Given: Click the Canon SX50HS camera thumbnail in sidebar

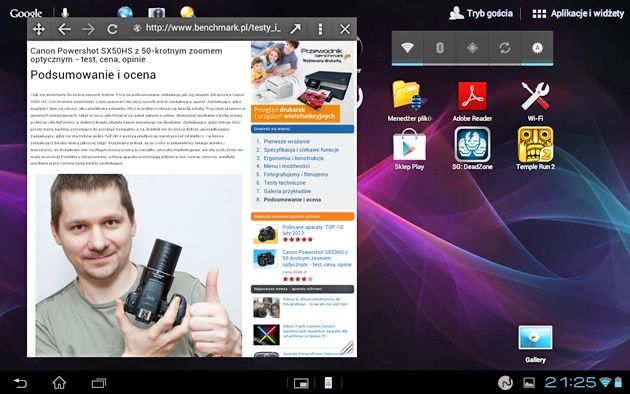Looking at the screenshot, I should point(265,259).
